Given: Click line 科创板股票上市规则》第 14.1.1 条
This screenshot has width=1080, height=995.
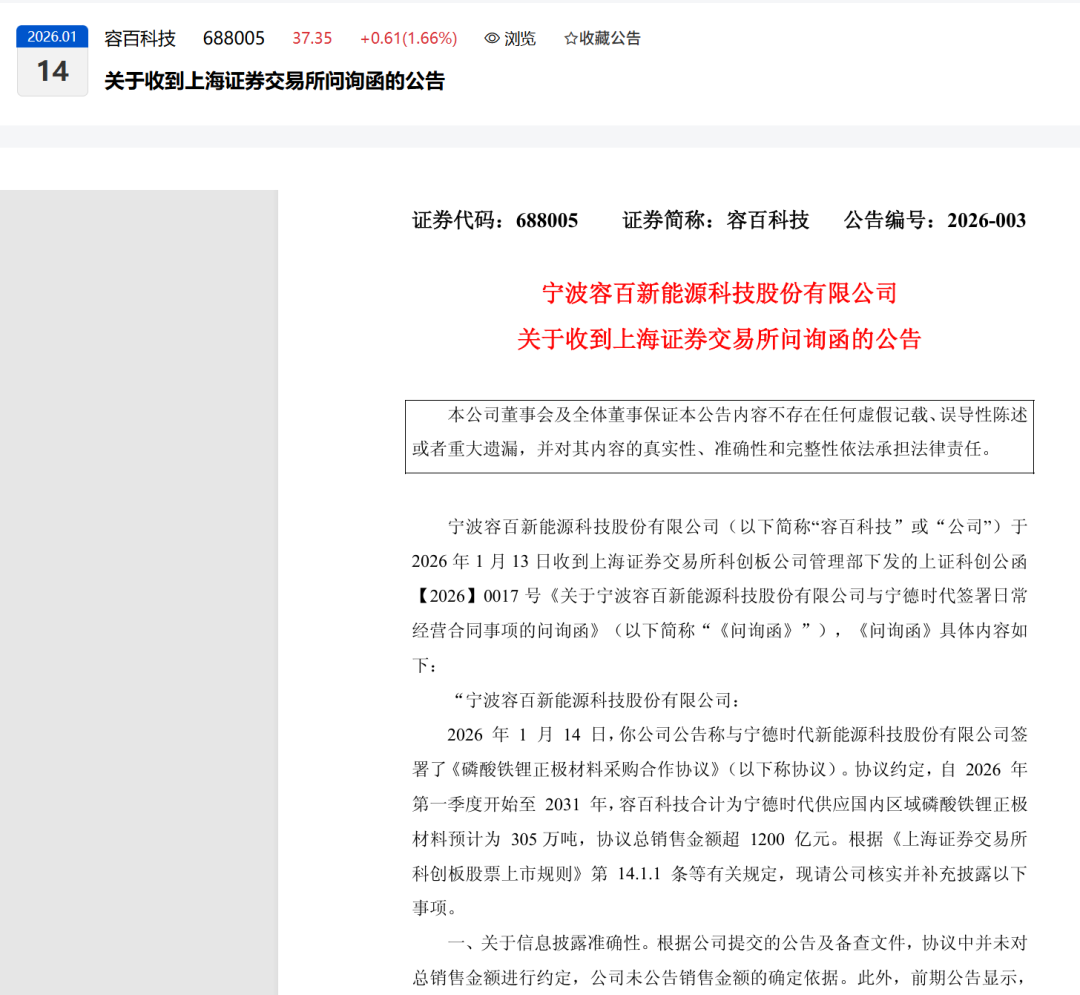Looking at the screenshot, I should click(719, 874).
